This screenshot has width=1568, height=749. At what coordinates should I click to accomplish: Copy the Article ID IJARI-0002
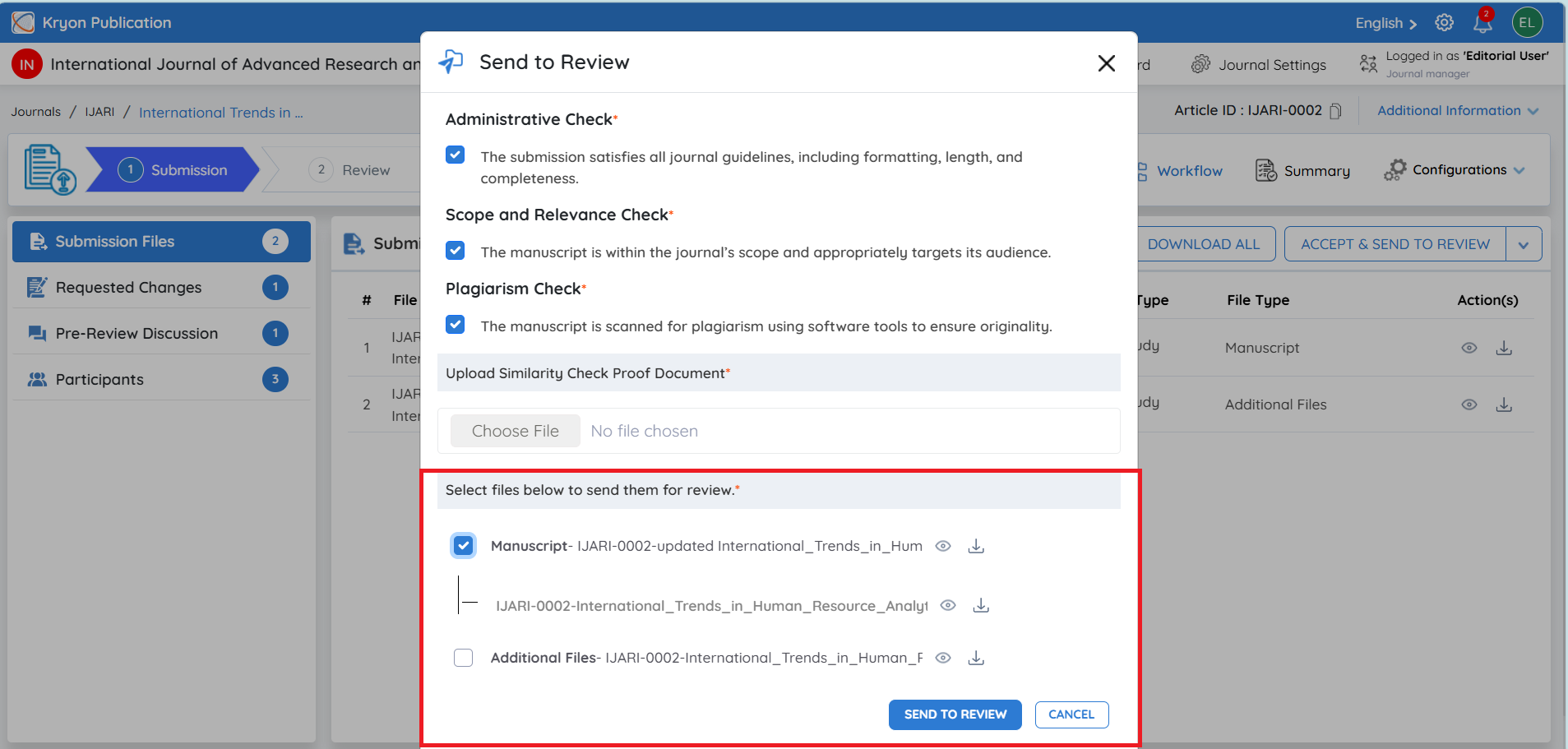pos(1335,111)
